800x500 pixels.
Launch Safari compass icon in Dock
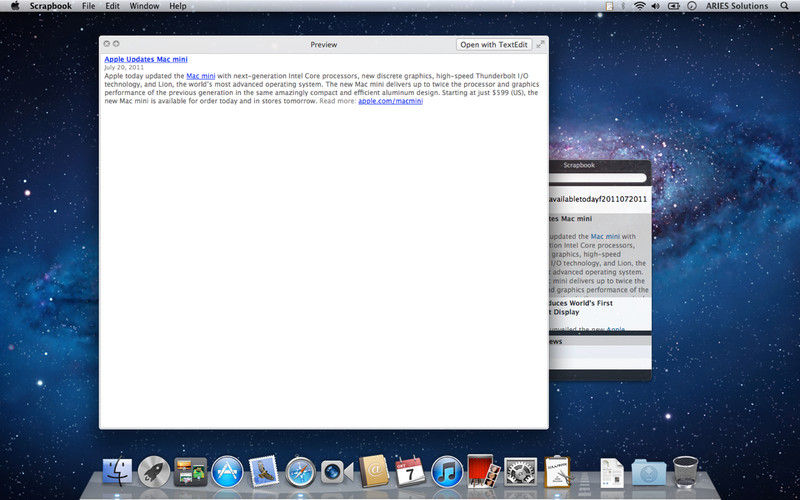pos(300,472)
